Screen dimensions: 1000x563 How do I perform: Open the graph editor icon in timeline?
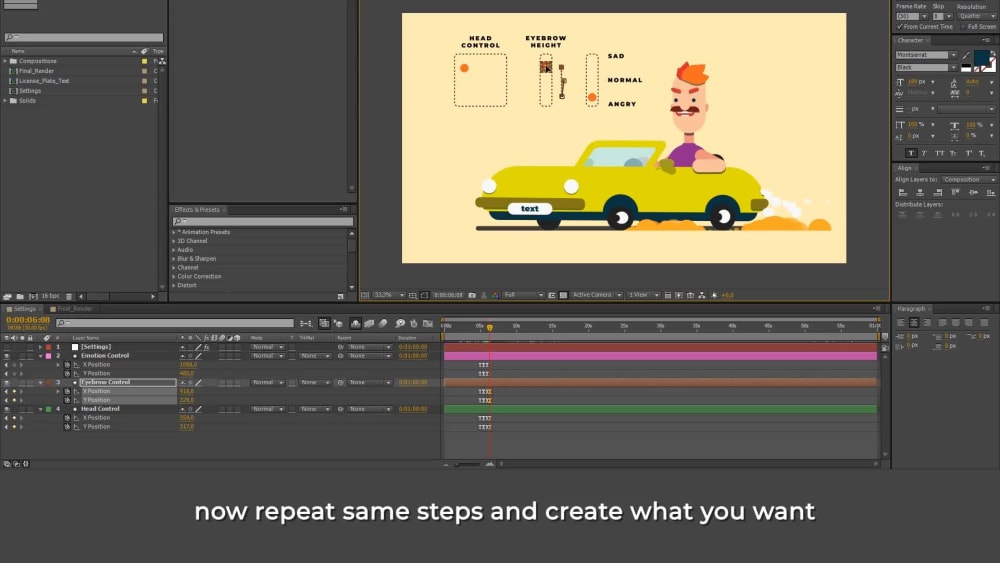428,323
